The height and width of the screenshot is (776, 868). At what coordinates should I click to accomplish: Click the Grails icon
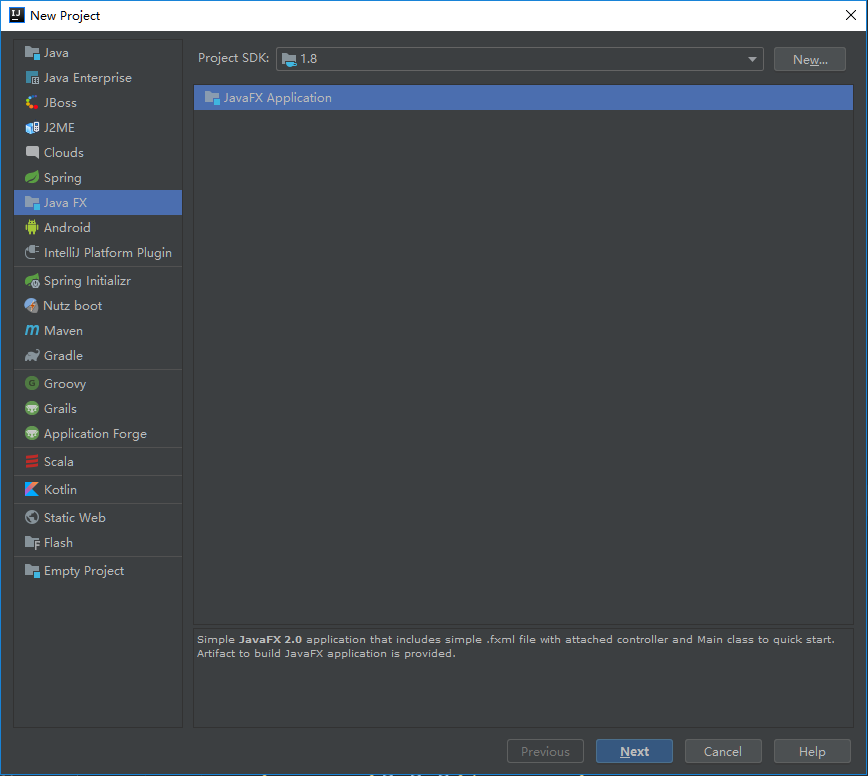pyautogui.click(x=32, y=408)
